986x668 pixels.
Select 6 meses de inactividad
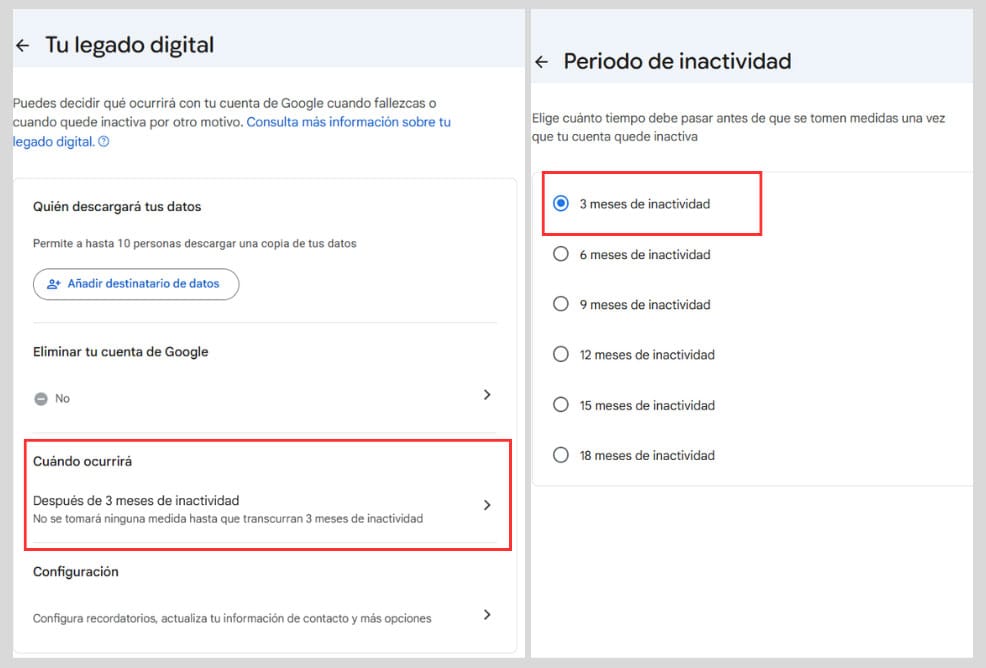[561, 254]
